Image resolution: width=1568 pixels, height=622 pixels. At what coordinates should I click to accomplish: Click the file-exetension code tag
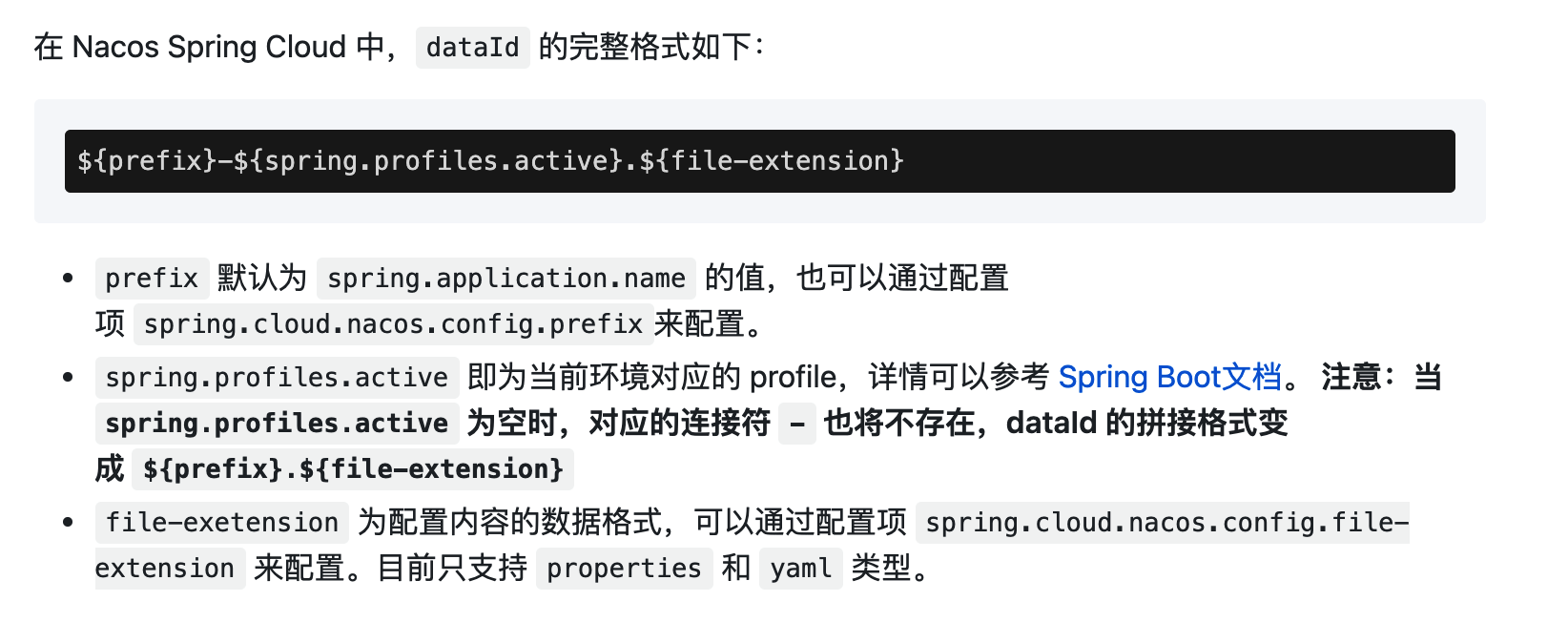click(222, 523)
